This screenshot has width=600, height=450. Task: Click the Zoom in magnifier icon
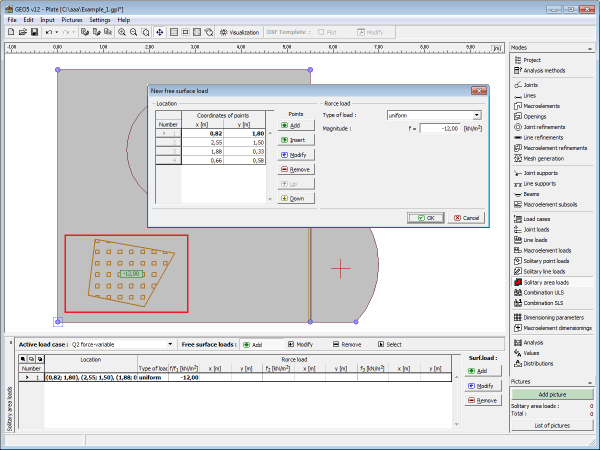[122, 32]
